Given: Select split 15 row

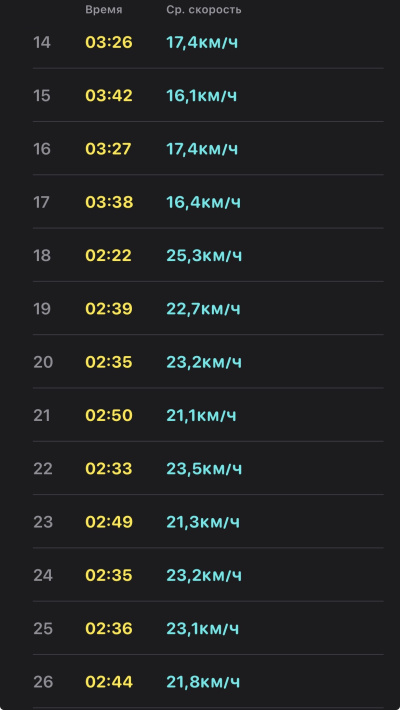Looking at the screenshot, I should (x=208, y=96).
